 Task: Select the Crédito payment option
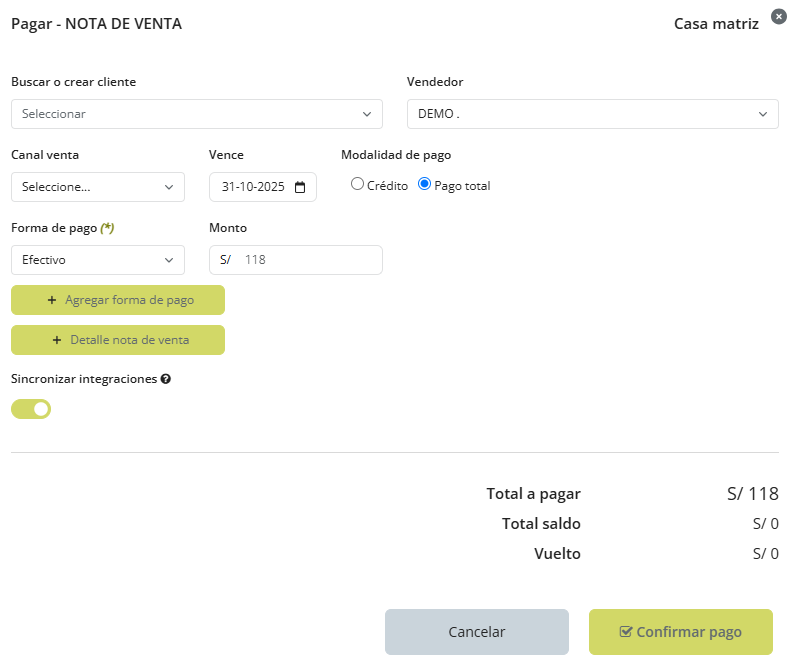click(357, 184)
